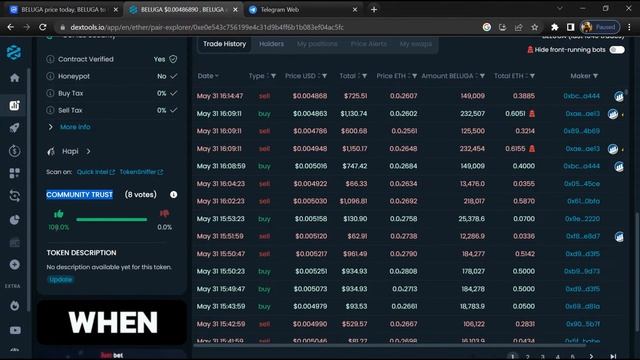Open maker address 0x9e...2220
Screen dimensions: 640x360
(x=582, y=219)
